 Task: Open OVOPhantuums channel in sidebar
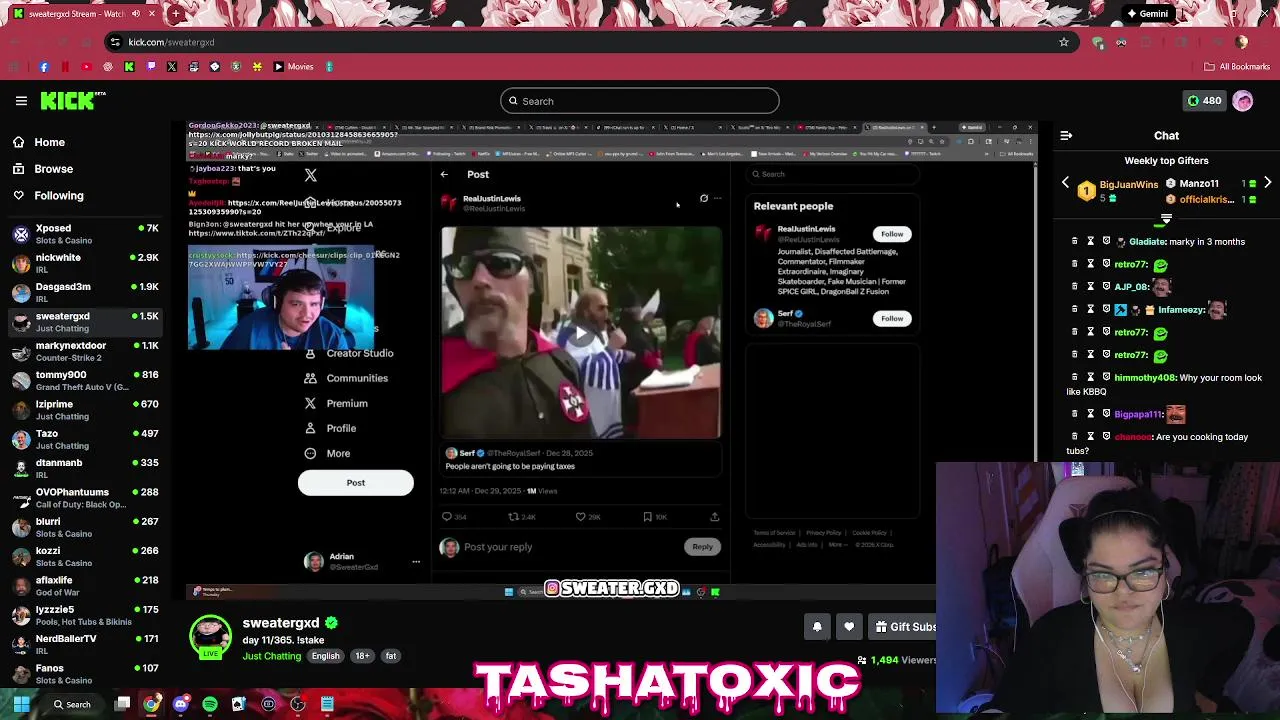85,498
